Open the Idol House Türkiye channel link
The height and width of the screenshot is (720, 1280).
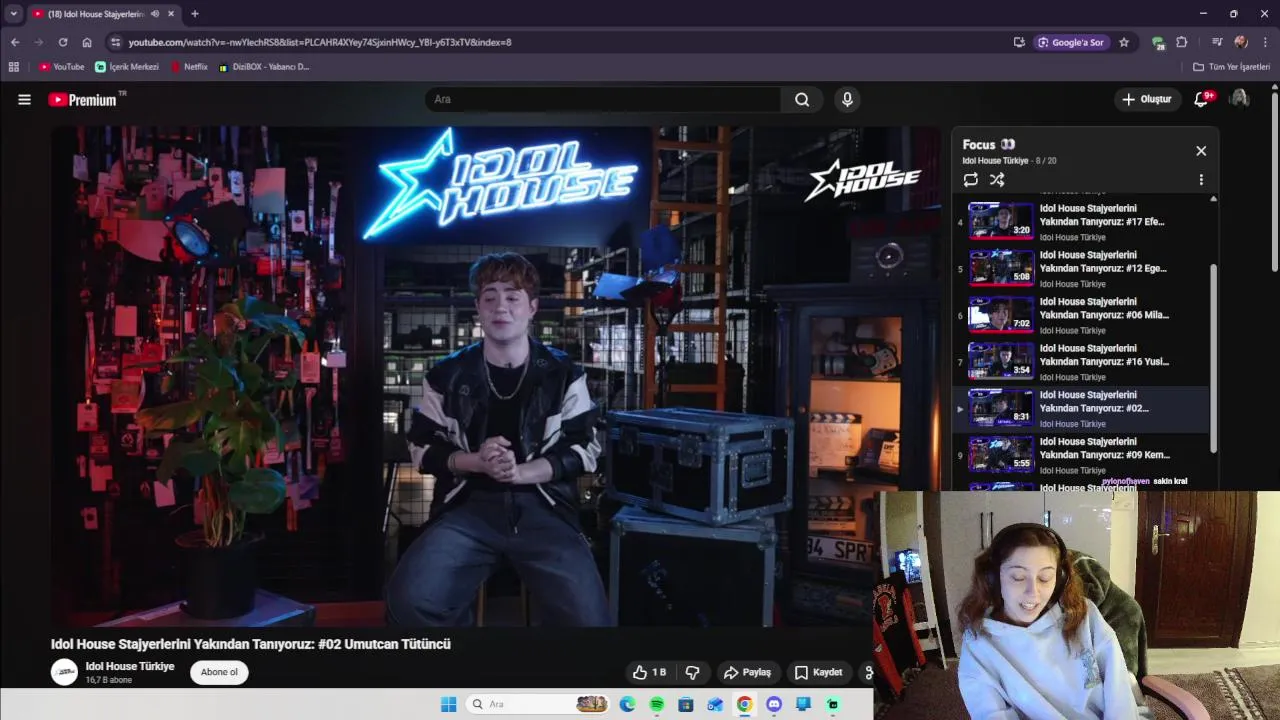130,666
